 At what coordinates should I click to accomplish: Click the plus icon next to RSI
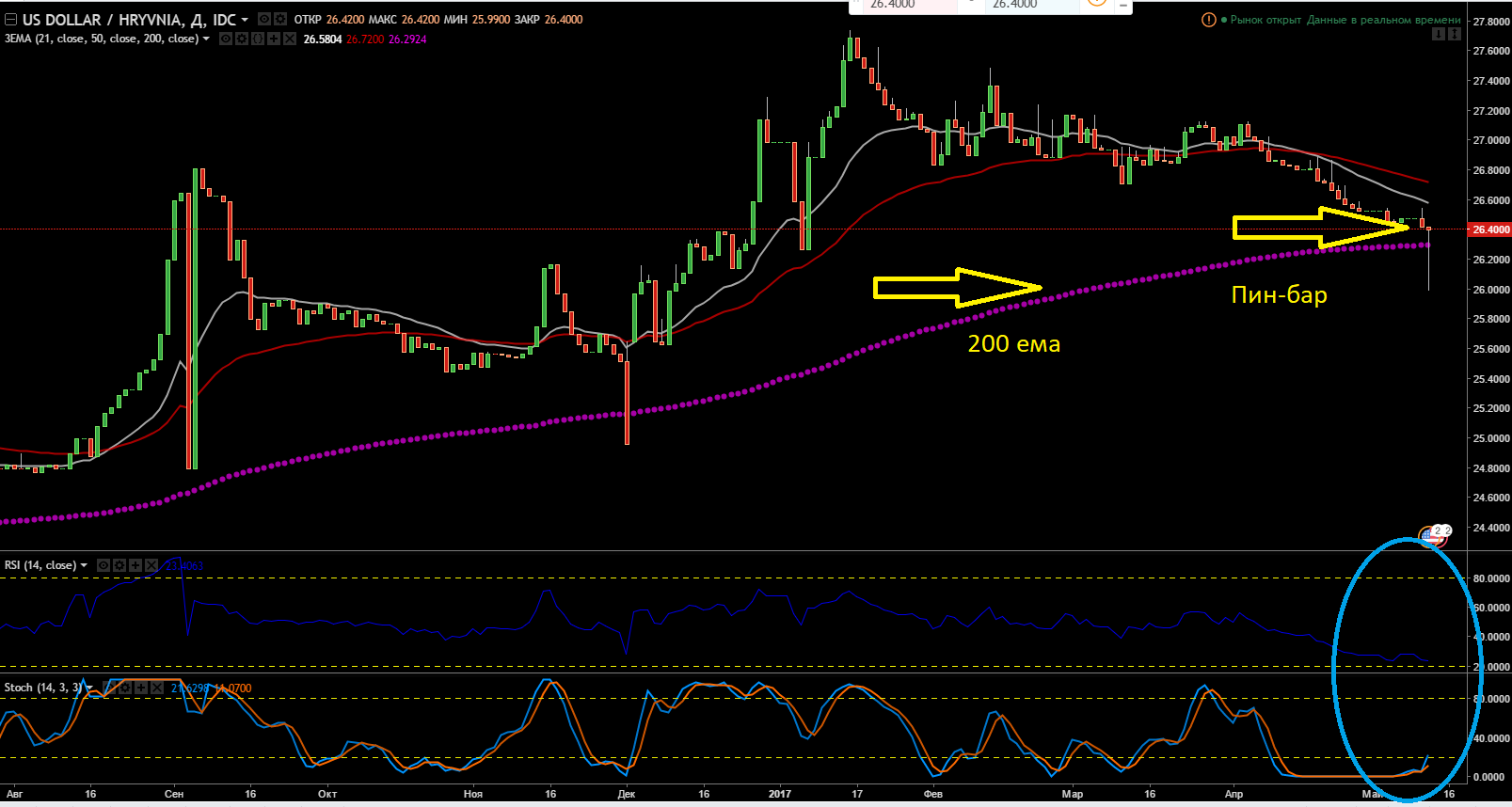135,565
